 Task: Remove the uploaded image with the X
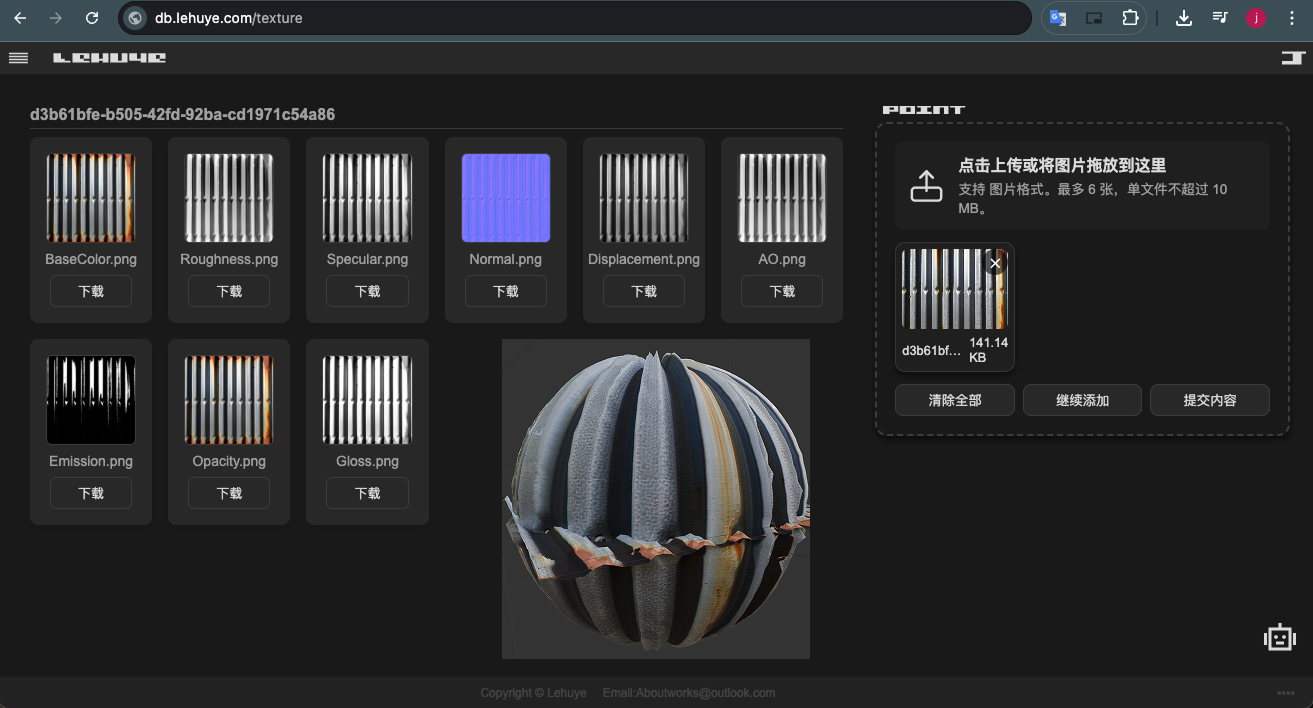point(994,263)
